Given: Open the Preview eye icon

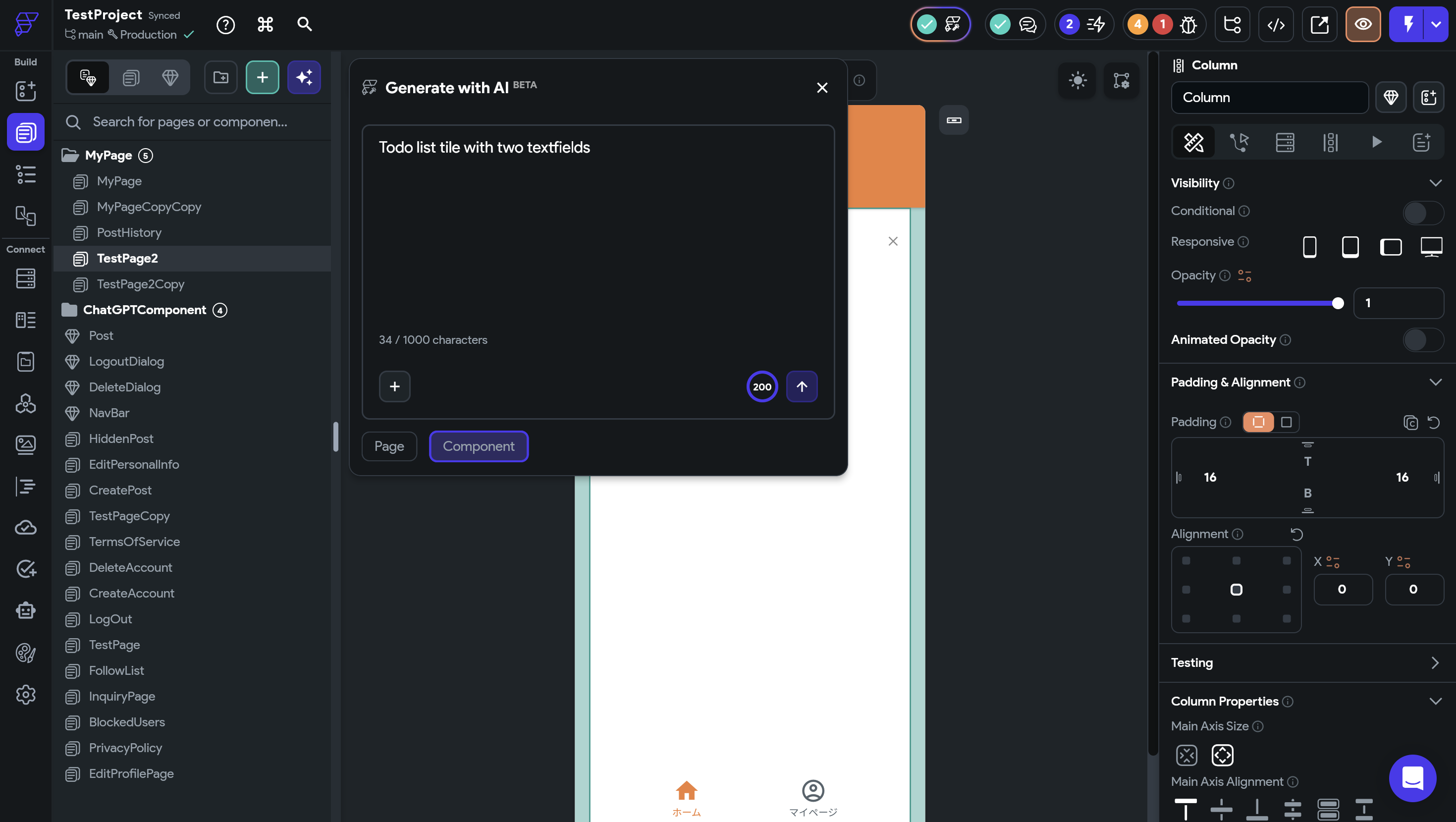Looking at the screenshot, I should coord(1363,24).
